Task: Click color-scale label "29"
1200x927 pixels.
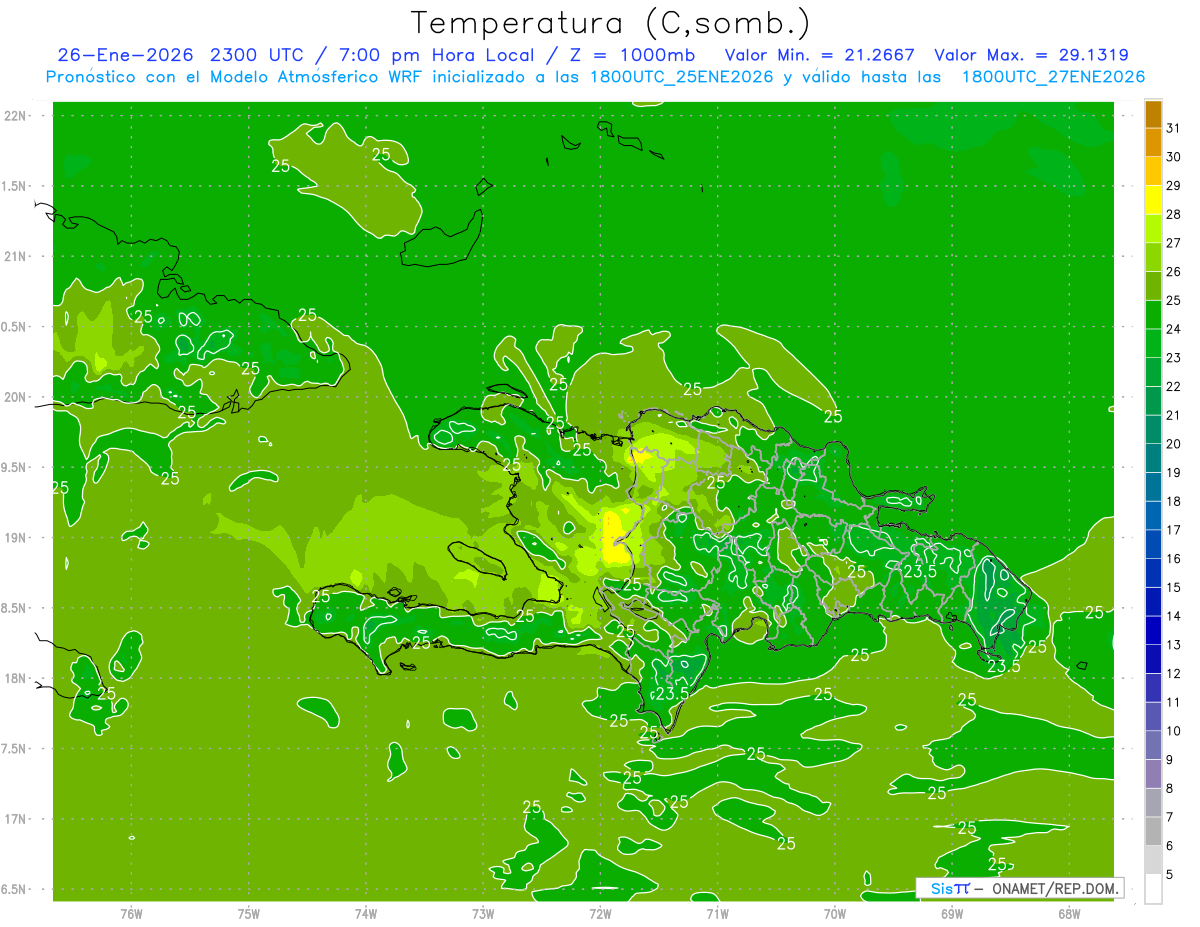Action: 1174,186
